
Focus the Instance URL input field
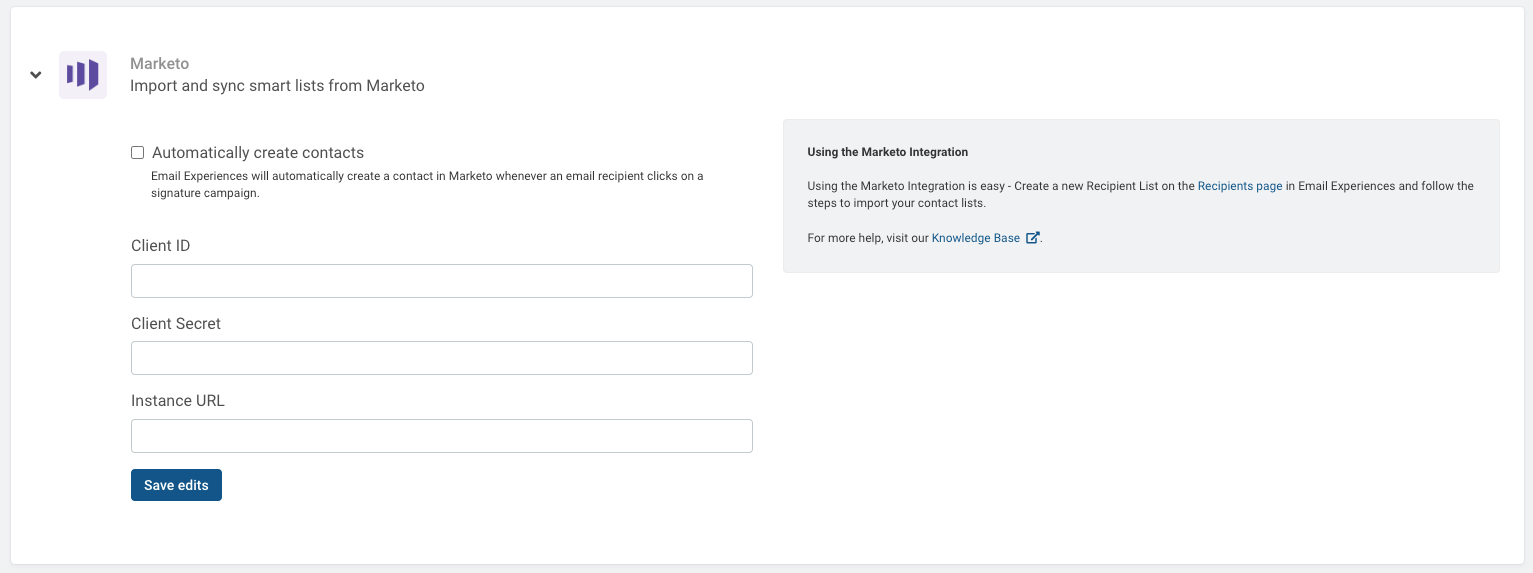pyautogui.click(x=441, y=436)
